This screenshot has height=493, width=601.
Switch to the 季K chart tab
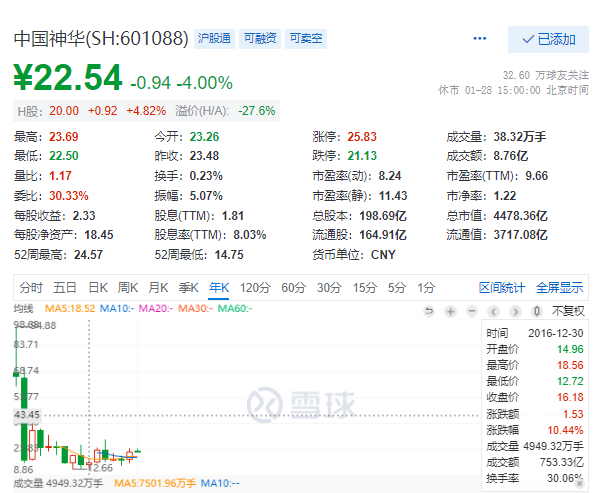tap(188, 288)
